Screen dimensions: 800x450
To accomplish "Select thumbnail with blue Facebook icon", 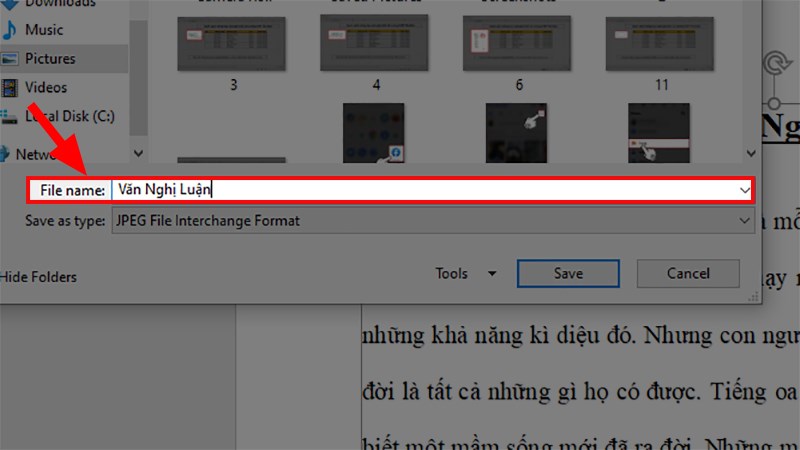I will point(373,133).
